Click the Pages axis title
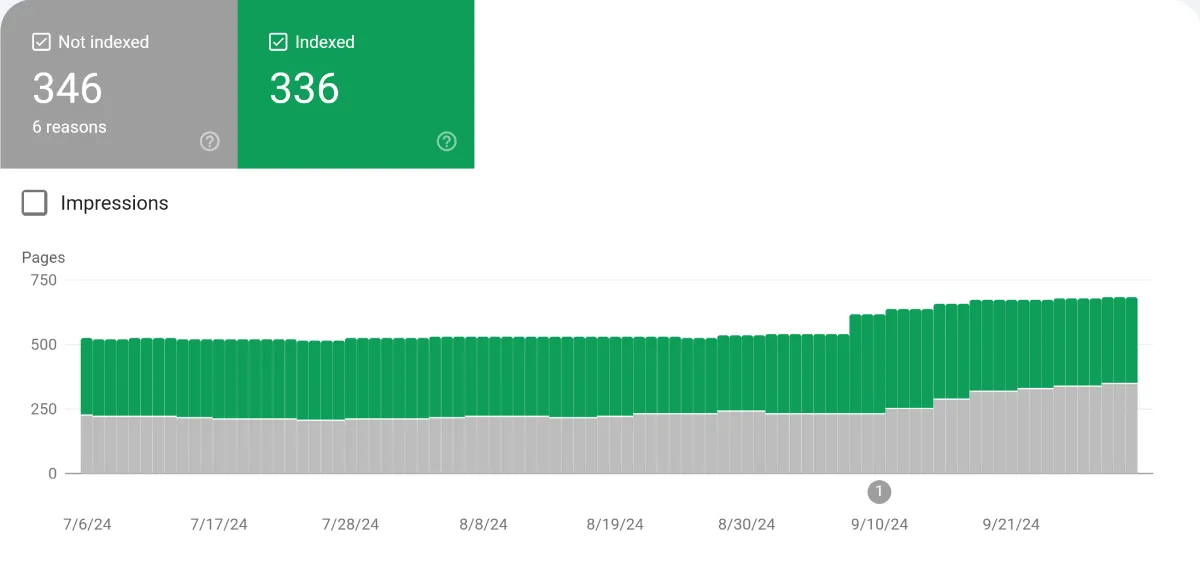Viewport: 1200px width, 566px height. click(x=43, y=257)
